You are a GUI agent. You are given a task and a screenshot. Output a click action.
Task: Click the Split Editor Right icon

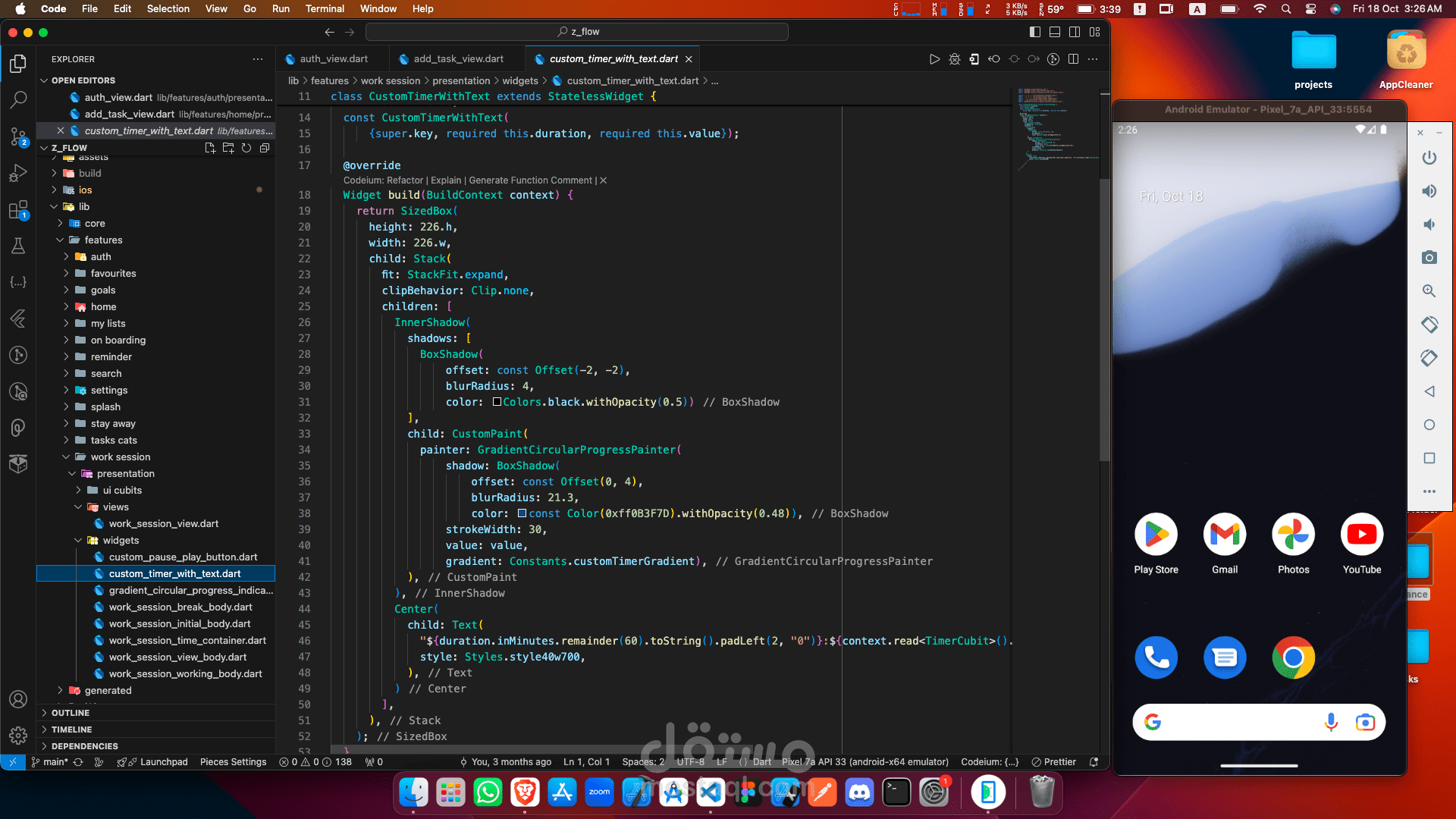1073,59
